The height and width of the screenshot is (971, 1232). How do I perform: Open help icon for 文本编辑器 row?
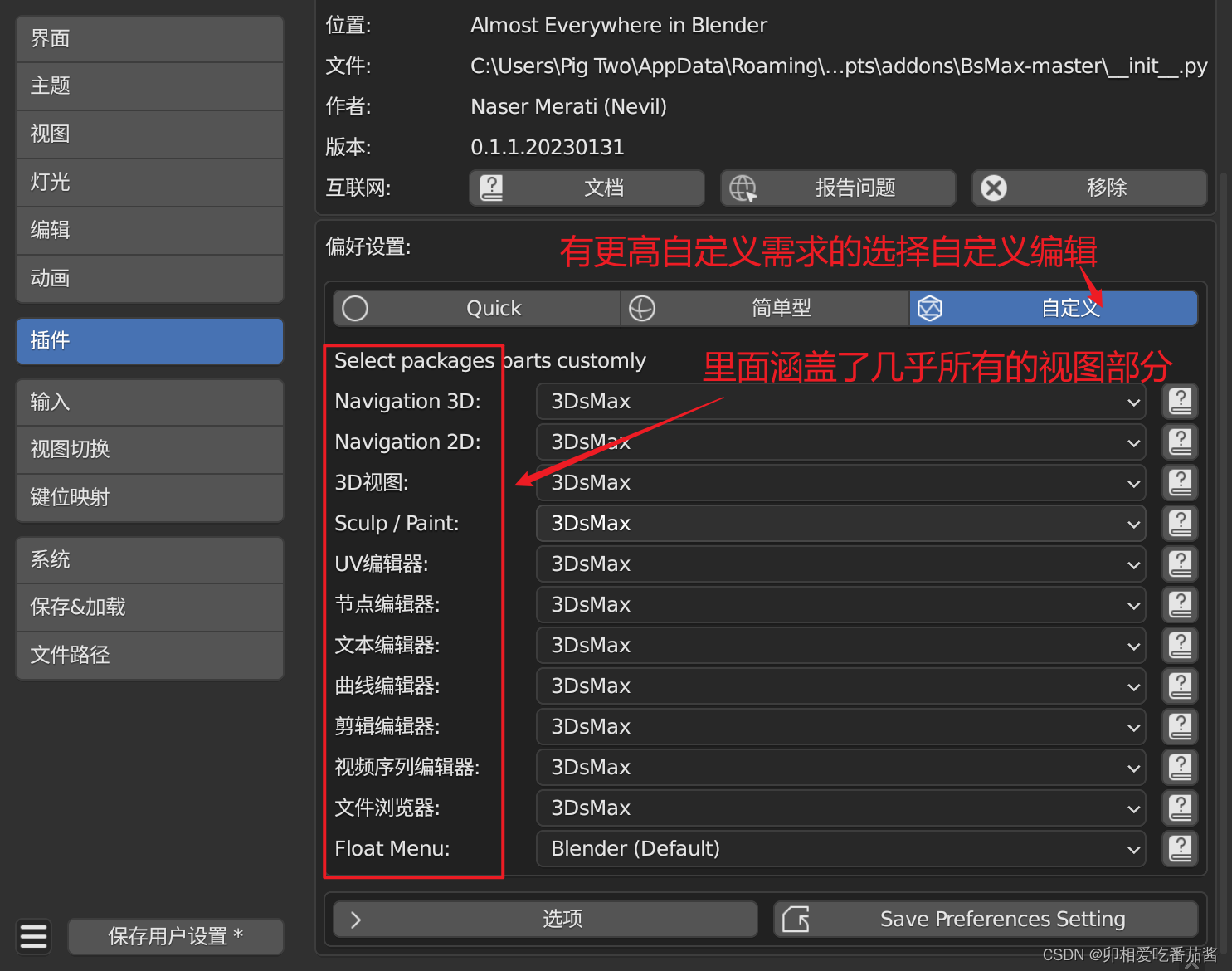click(1180, 645)
